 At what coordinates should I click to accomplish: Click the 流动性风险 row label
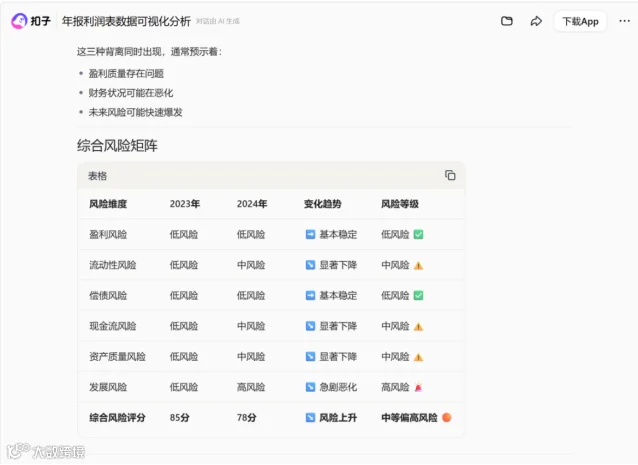pyautogui.click(x=113, y=265)
